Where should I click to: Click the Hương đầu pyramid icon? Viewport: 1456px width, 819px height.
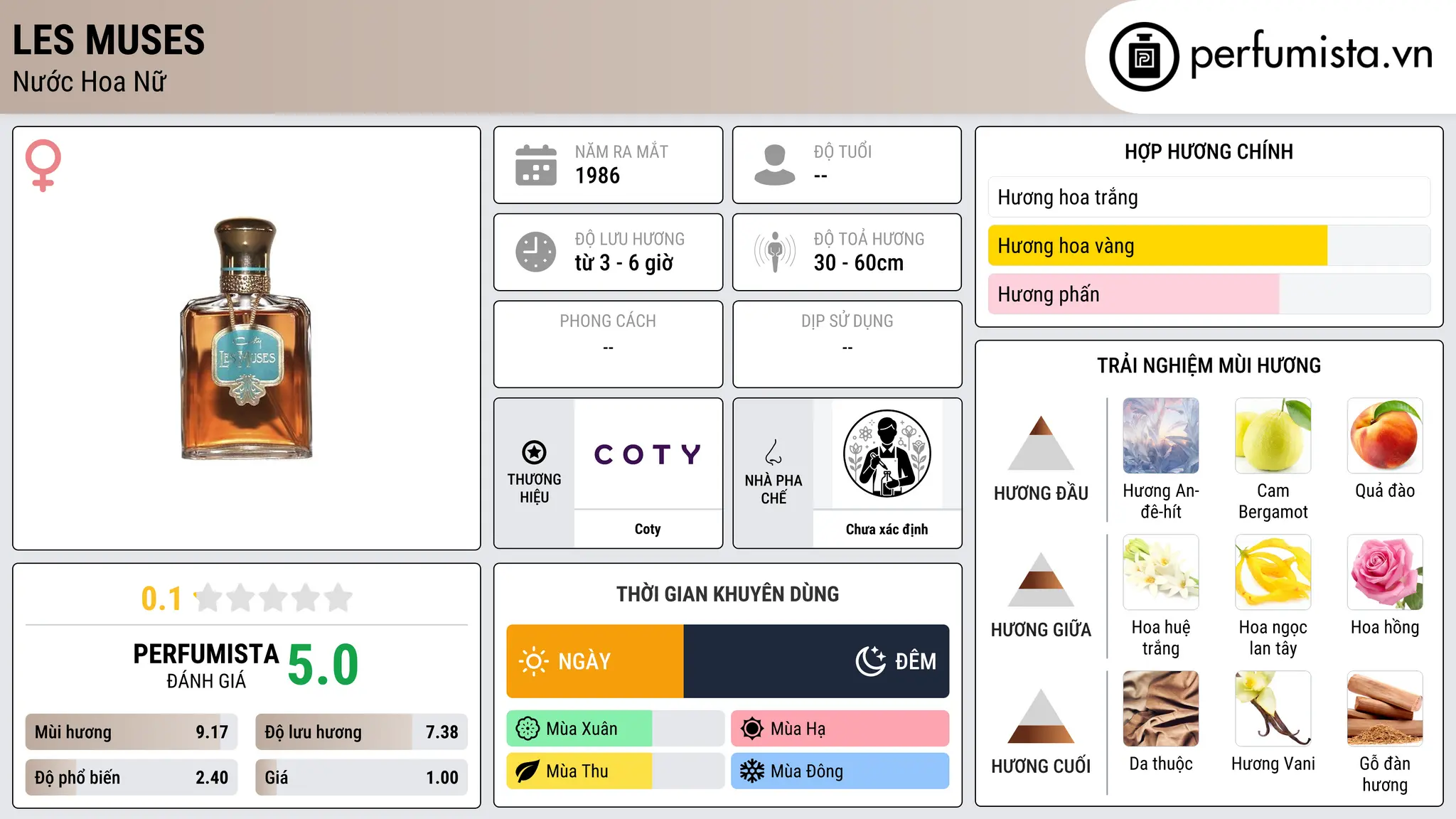[1041, 443]
